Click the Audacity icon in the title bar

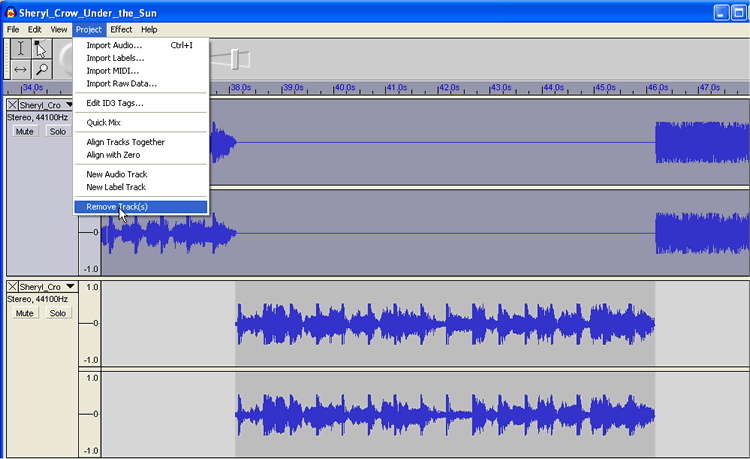[x=10, y=12]
